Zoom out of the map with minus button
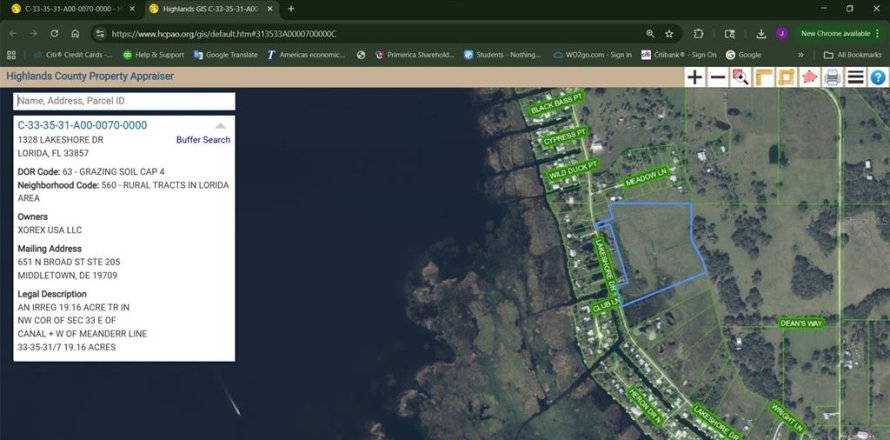This screenshot has width=890, height=440. [717, 77]
